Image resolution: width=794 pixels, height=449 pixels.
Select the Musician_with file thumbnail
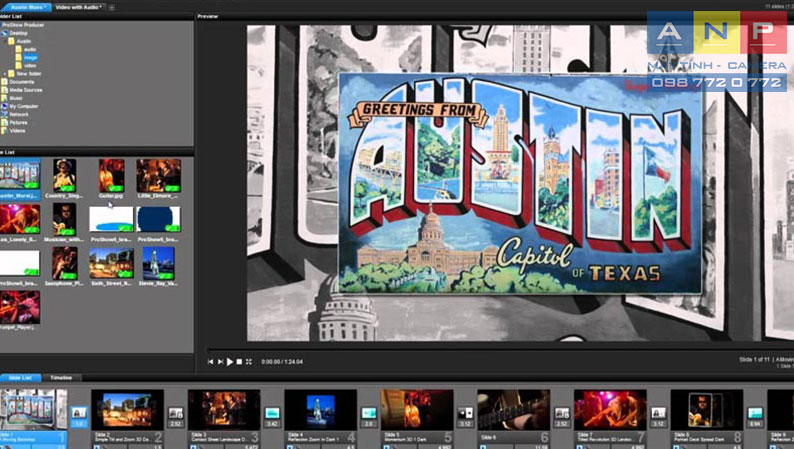[65, 219]
